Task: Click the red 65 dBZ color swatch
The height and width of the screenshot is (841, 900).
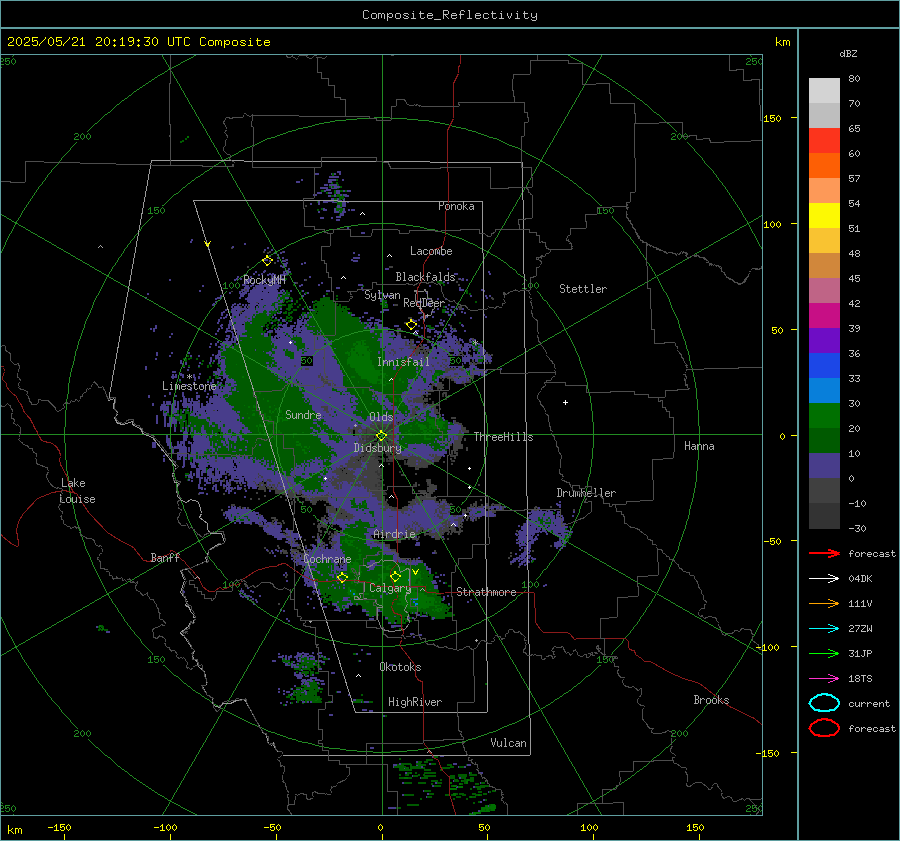Action: [824, 140]
